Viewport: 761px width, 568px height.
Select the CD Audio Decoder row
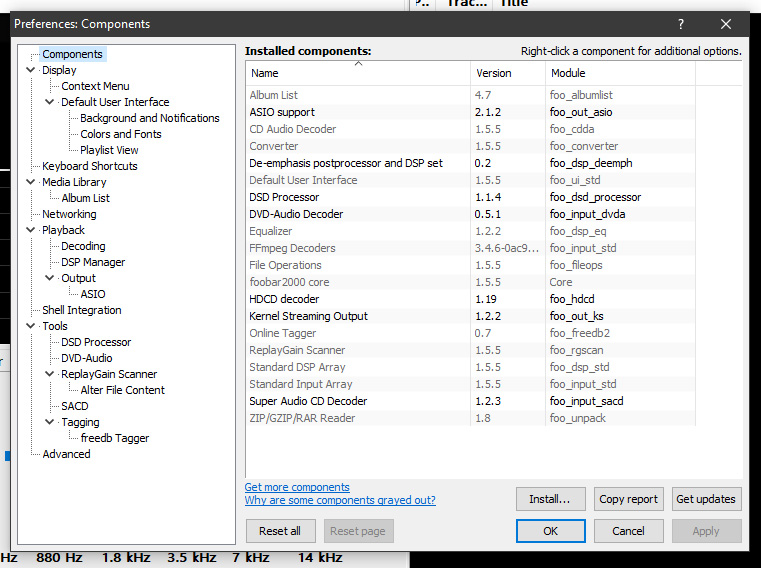(x=471, y=129)
